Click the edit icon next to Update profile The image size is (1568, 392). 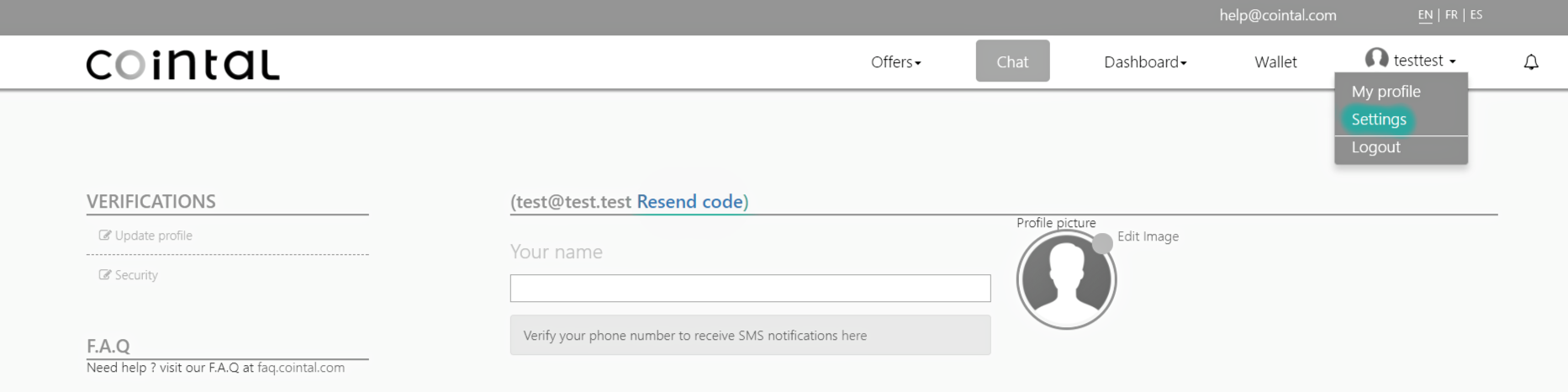coord(105,236)
